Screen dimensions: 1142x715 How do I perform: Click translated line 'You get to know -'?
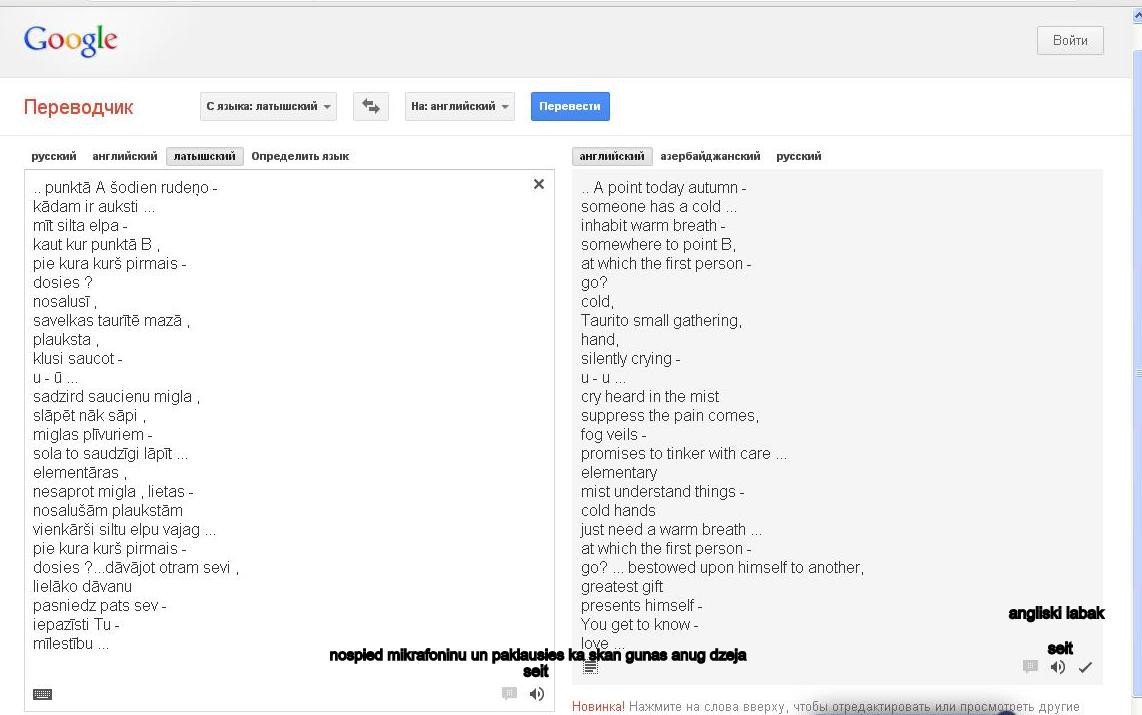tap(639, 625)
